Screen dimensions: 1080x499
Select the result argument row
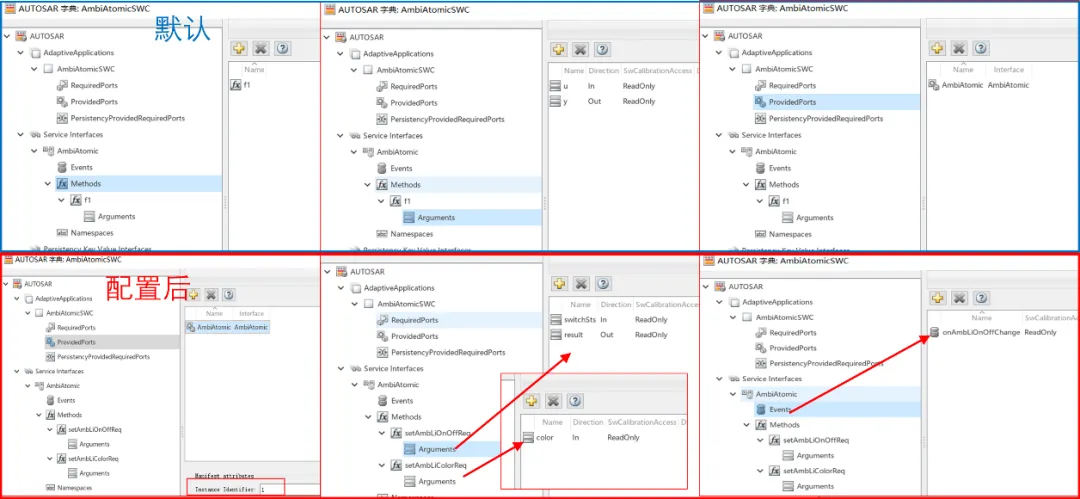click(624, 335)
